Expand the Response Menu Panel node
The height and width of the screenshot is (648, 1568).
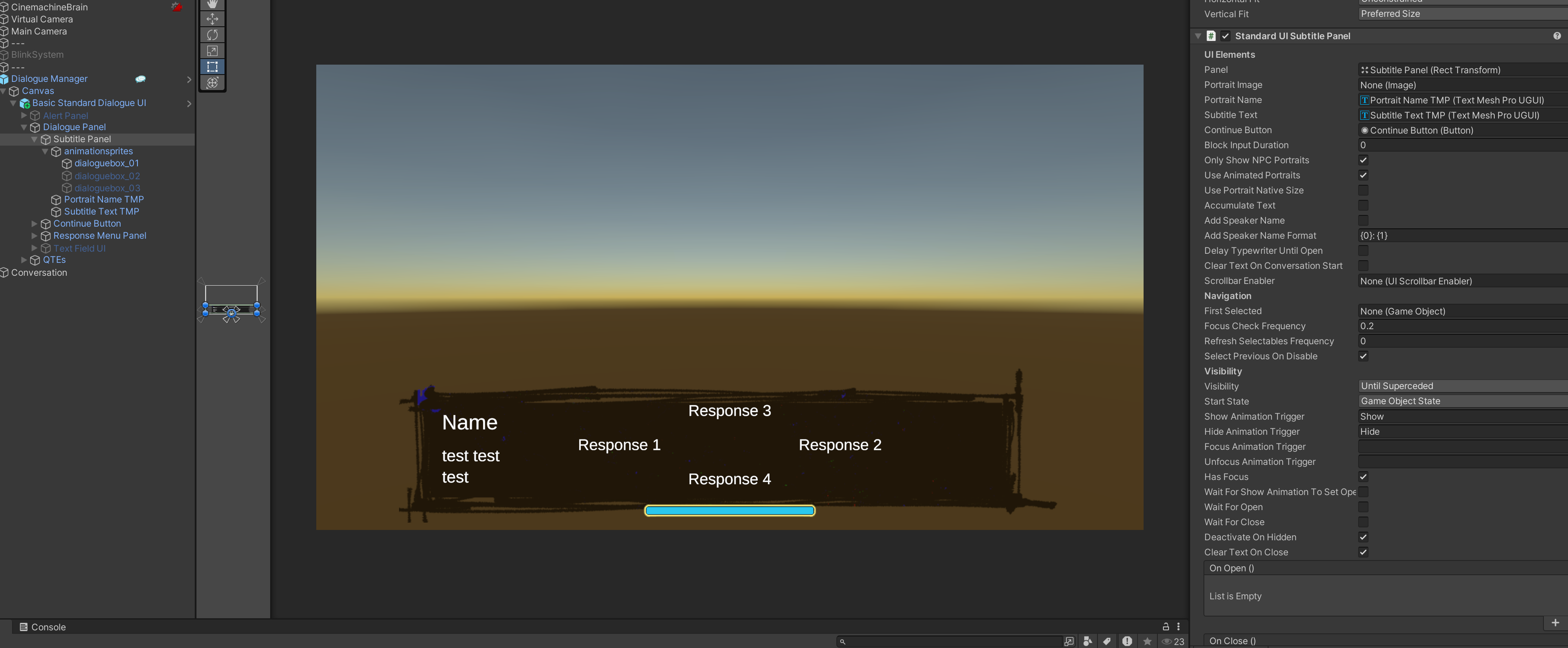(x=34, y=236)
